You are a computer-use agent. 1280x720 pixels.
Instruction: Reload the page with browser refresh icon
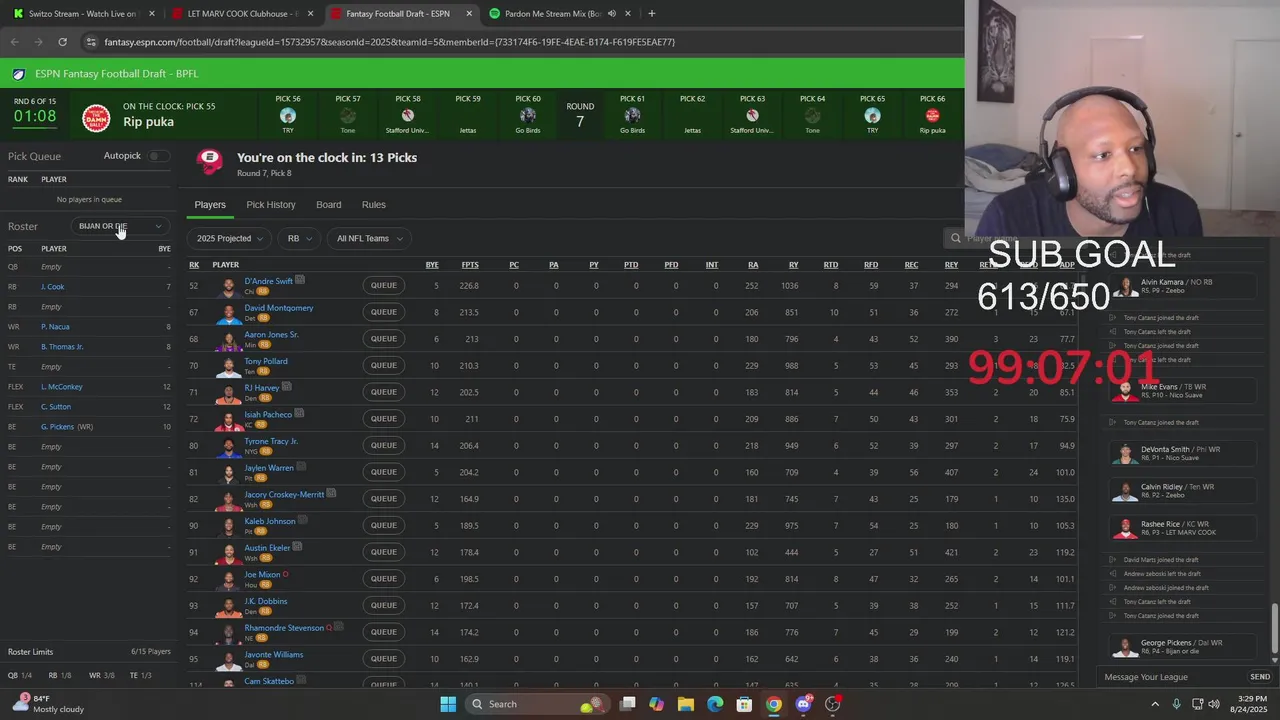pos(62,42)
